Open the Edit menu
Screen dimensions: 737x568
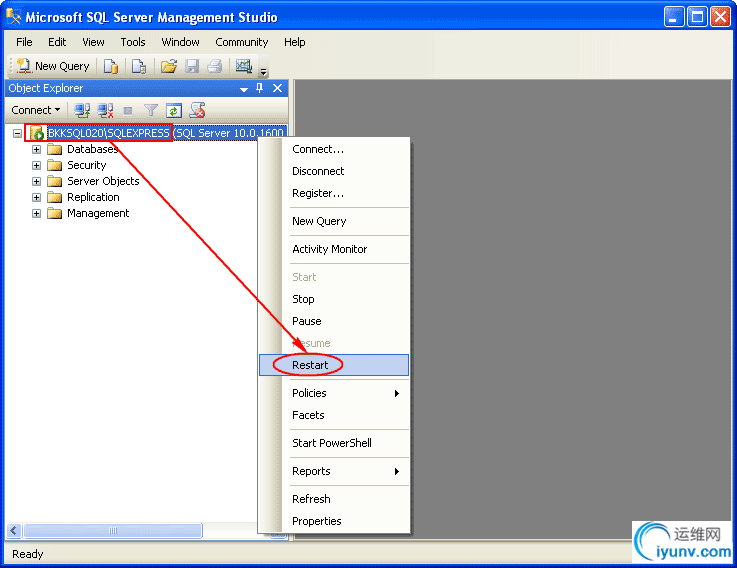pyautogui.click(x=57, y=42)
